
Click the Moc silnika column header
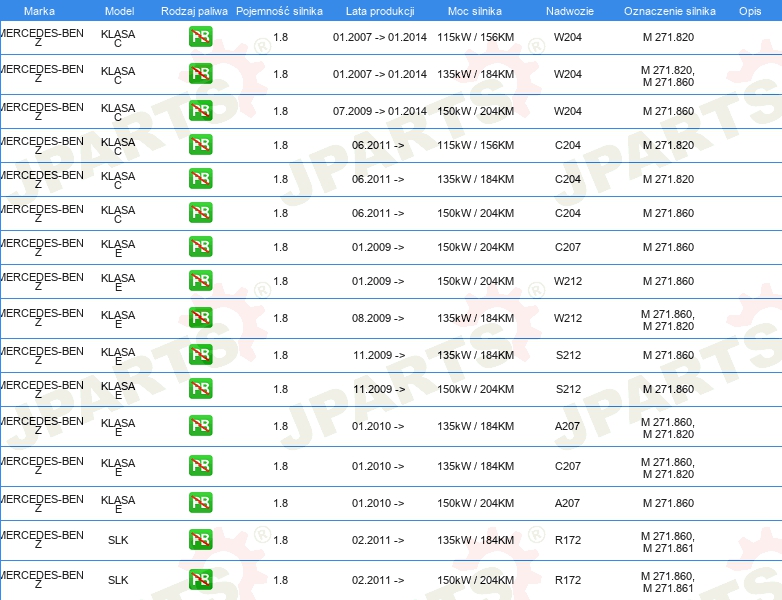(x=475, y=11)
